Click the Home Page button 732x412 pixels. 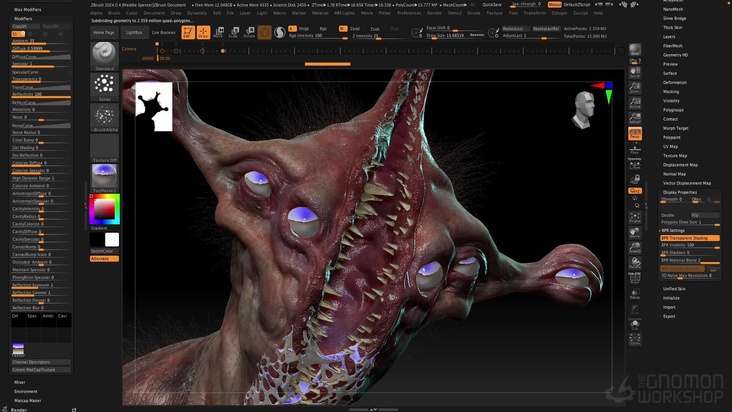[104, 32]
